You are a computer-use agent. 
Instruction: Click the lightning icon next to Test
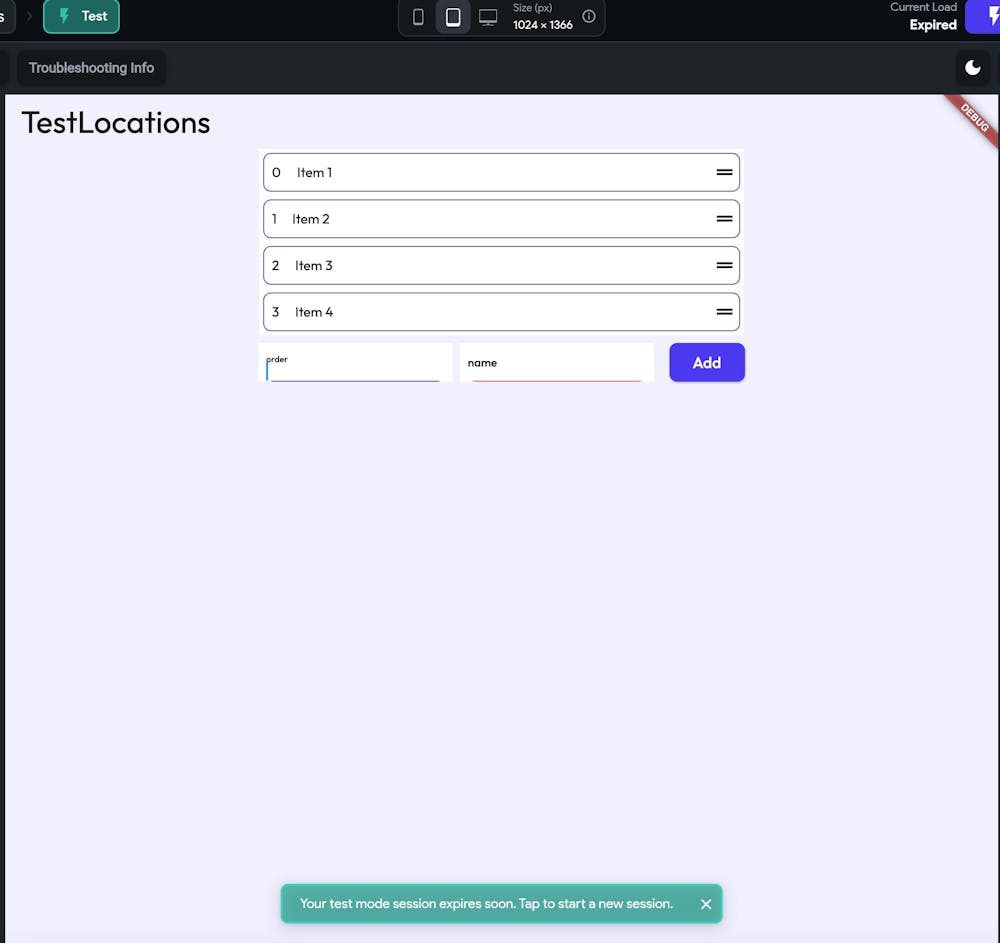63,16
